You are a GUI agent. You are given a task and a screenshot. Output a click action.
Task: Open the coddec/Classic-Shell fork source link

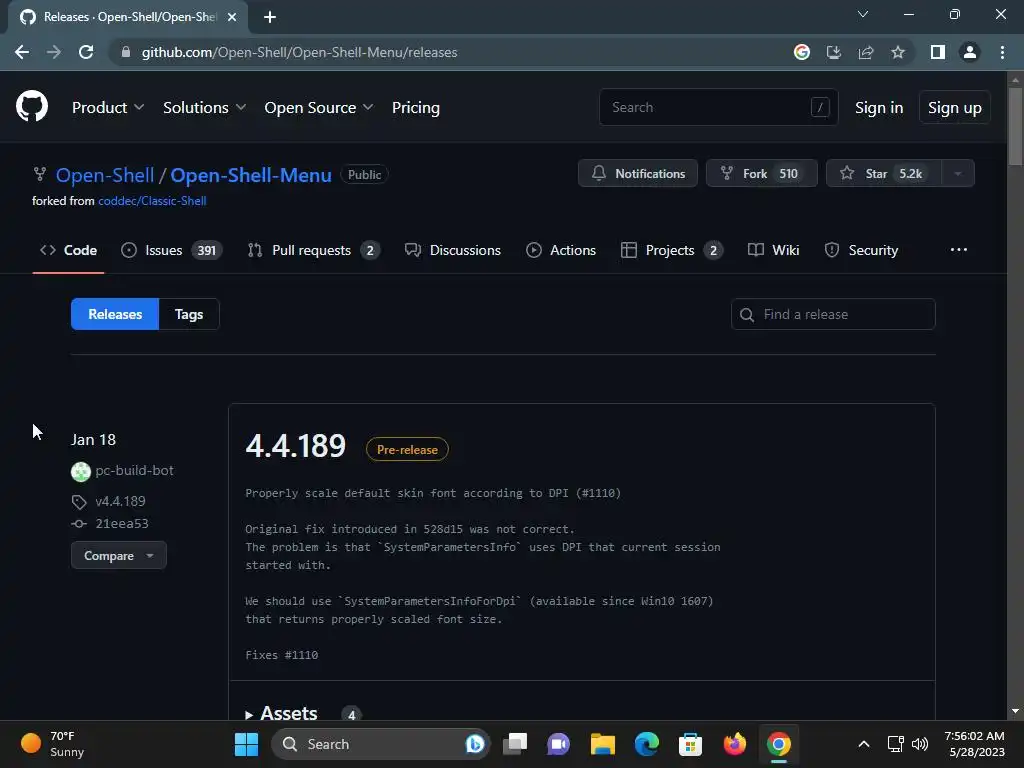[x=152, y=201]
